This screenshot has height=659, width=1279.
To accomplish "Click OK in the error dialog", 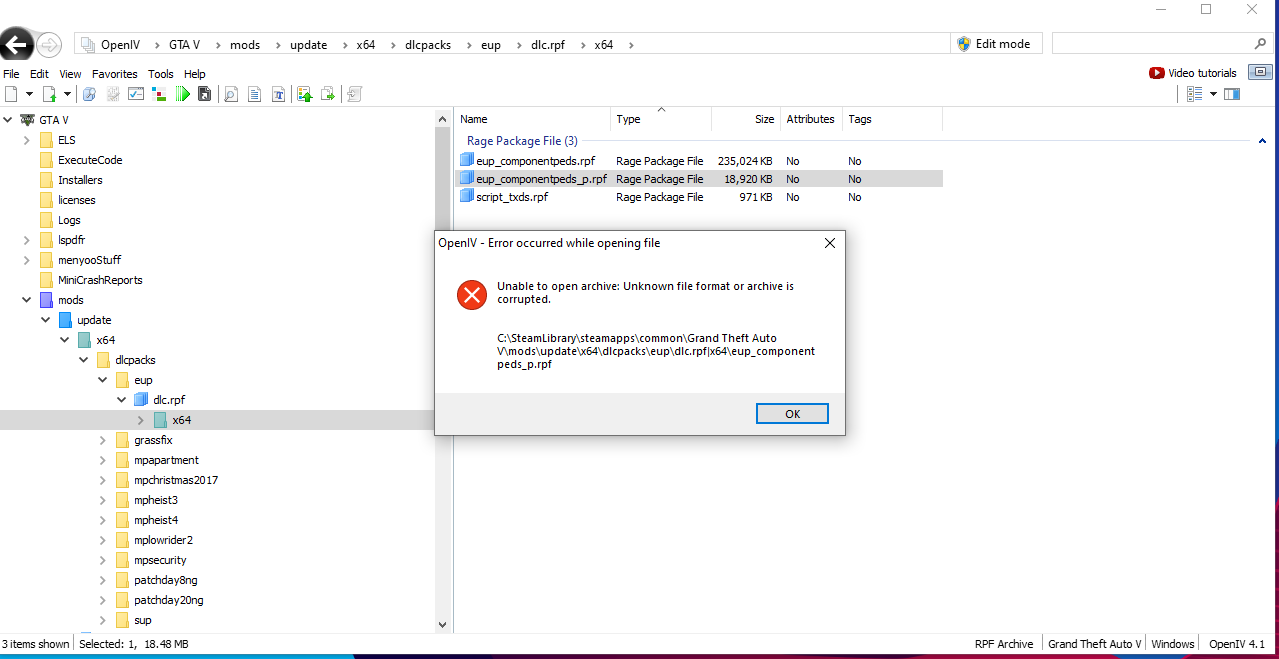I will click(x=792, y=414).
